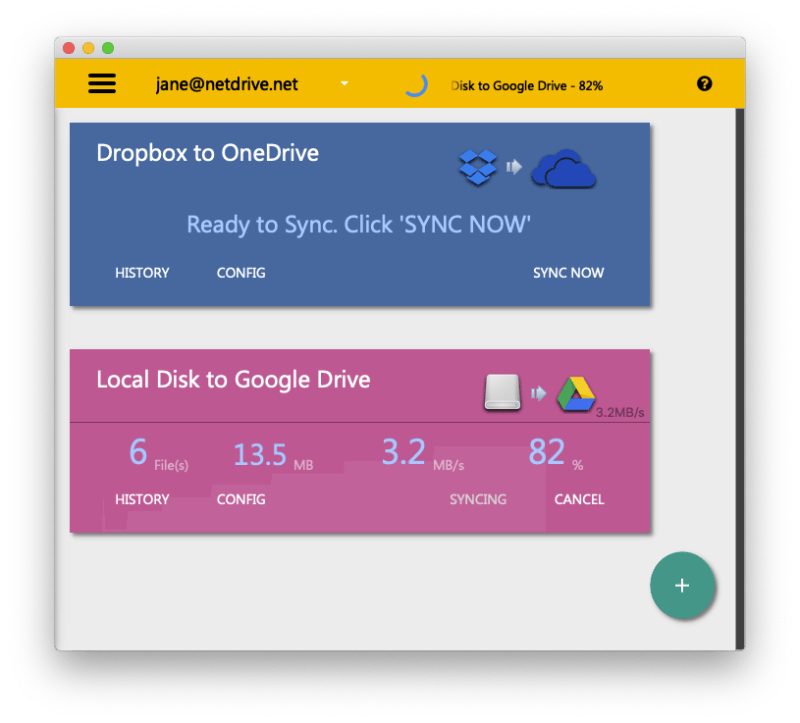Screen dimensions: 800x723
Task: Click the SYNCING status label
Action: pyautogui.click(x=478, y=500)
